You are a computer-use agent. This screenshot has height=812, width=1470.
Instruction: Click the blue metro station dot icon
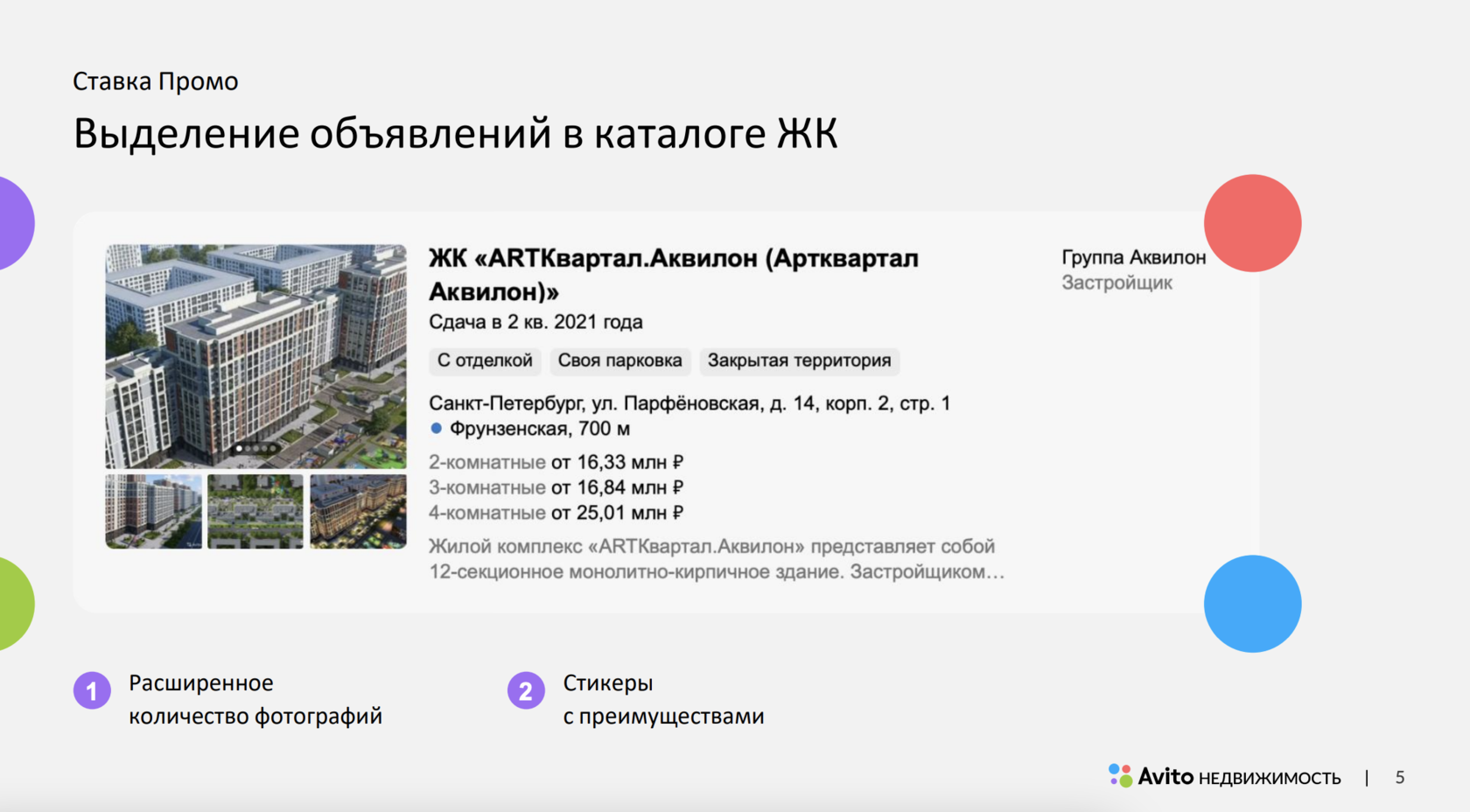point(437,428)
